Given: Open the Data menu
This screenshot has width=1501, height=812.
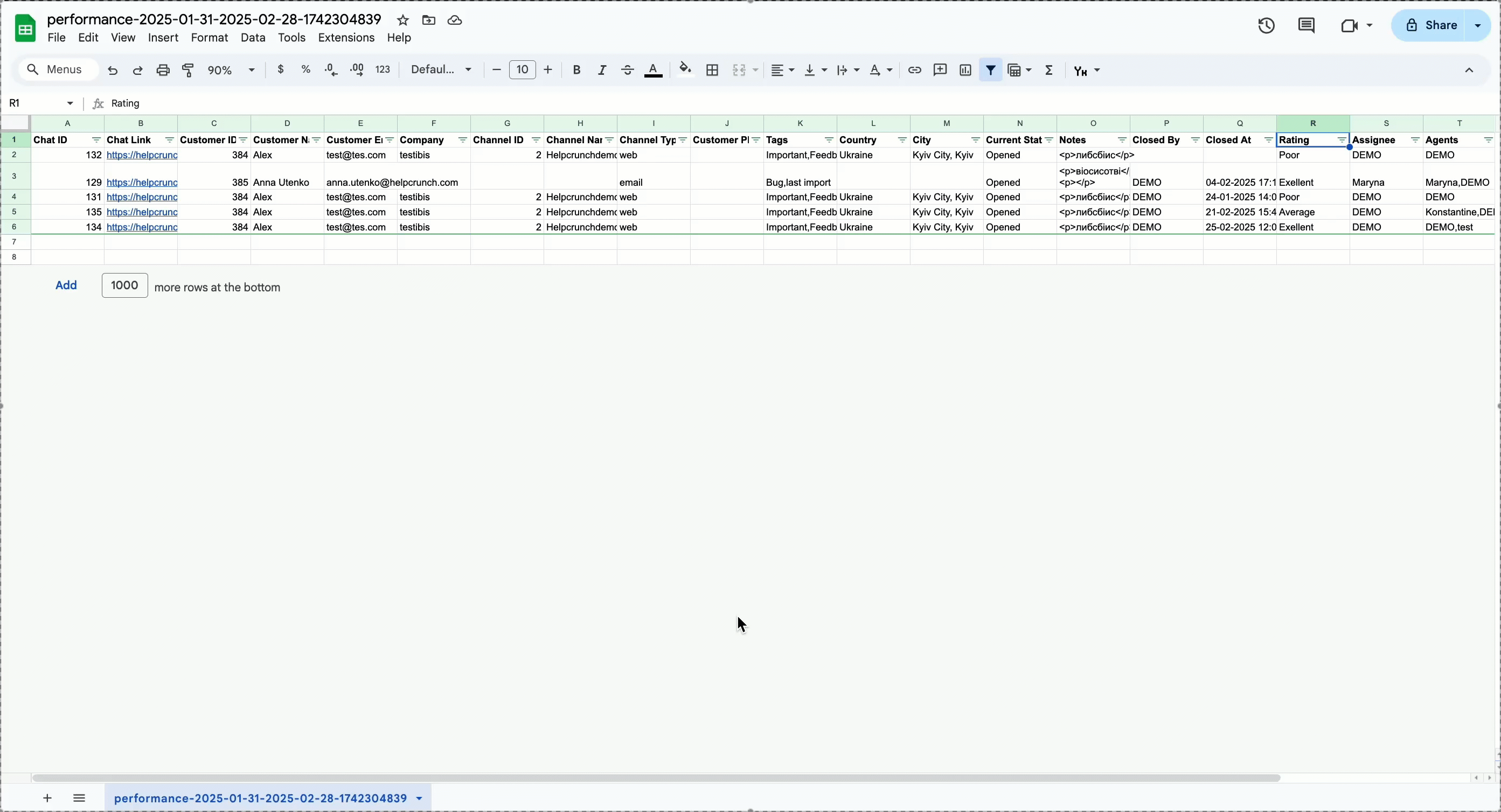Looking at the screenshot, I should pos(253,38).
